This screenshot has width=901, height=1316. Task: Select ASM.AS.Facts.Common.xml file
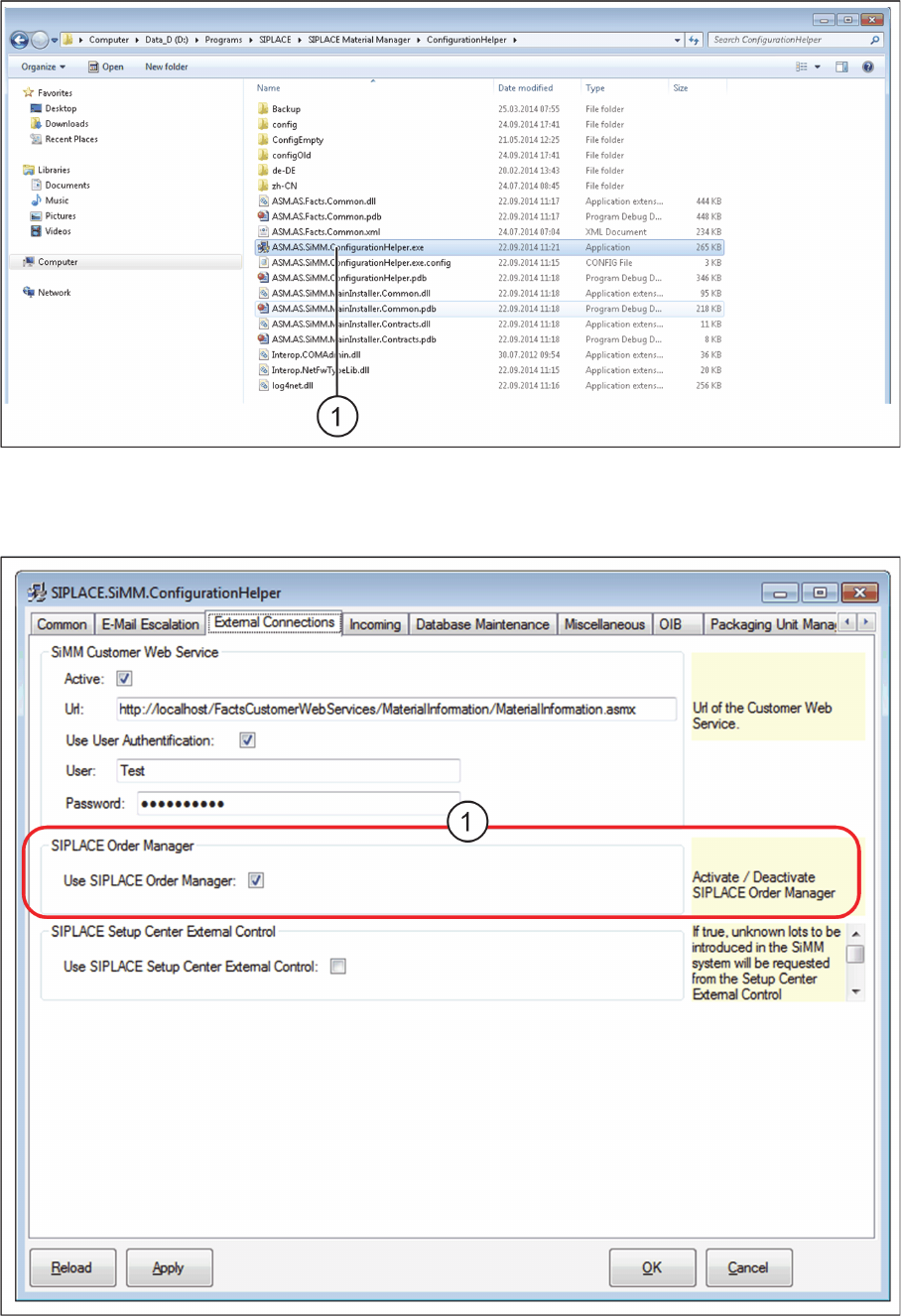(x=319, y=232)
